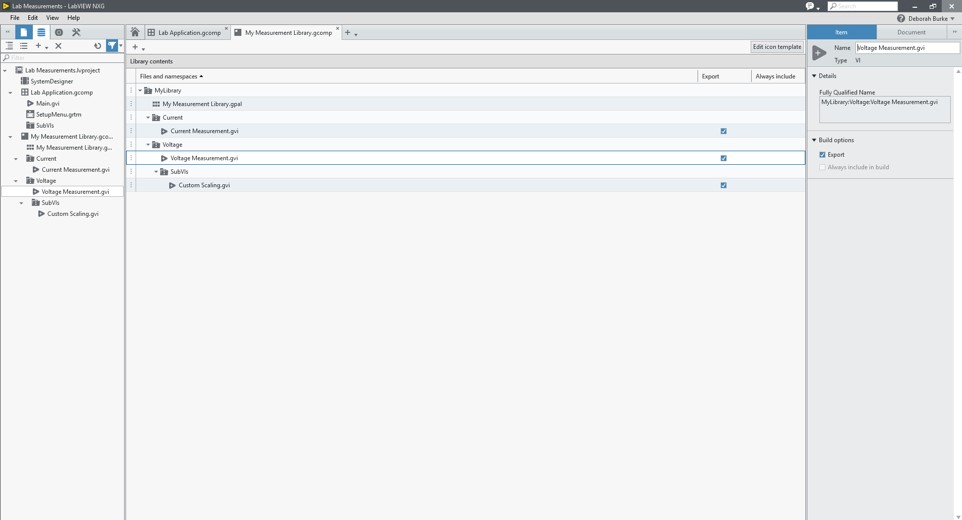Switch to the Project Files tab icon

[23, 32]
